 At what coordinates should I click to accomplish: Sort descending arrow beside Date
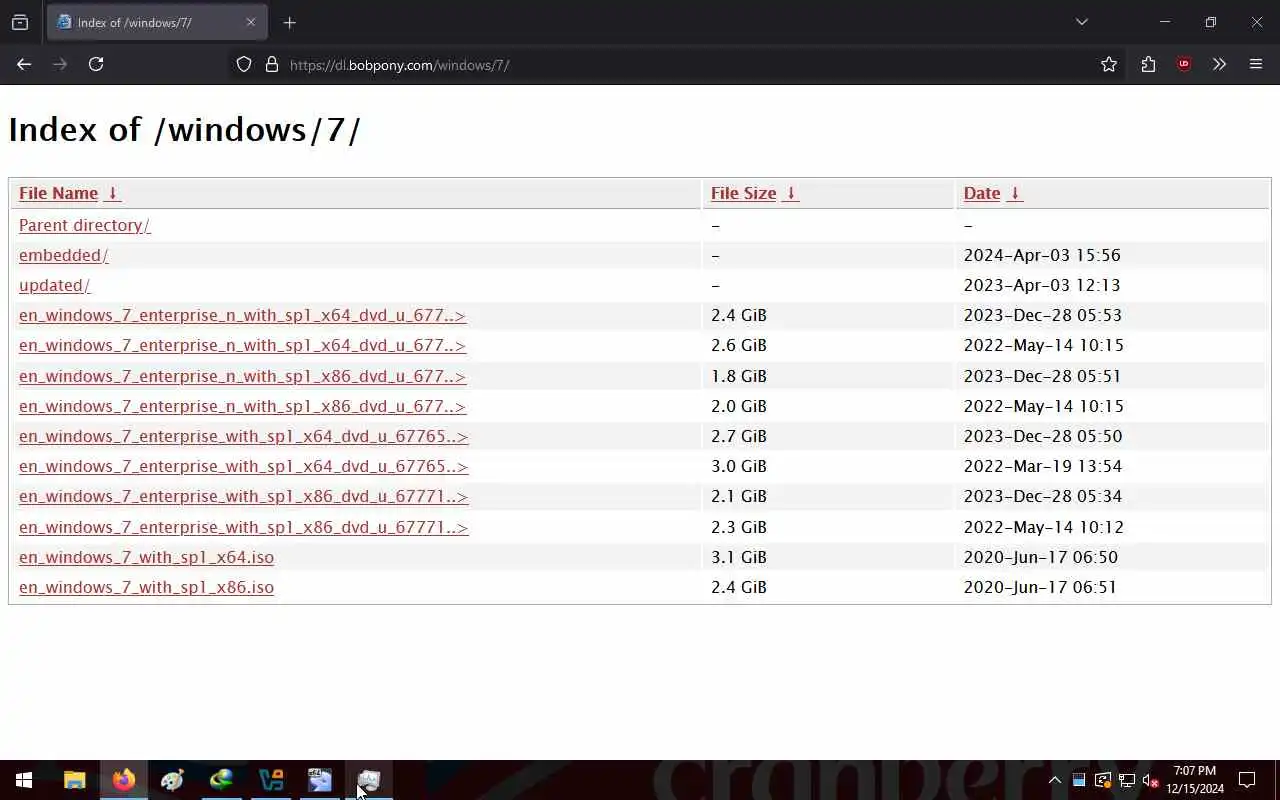[1014, 193]
